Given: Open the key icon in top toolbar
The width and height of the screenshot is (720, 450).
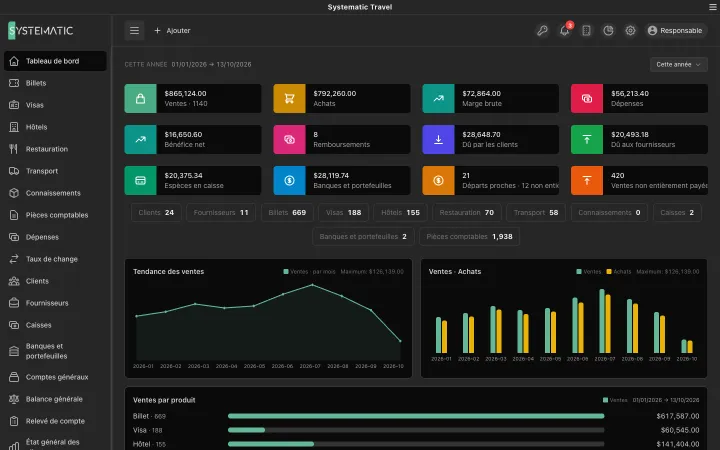Looking at the screenshot, I should pos(542,30).
